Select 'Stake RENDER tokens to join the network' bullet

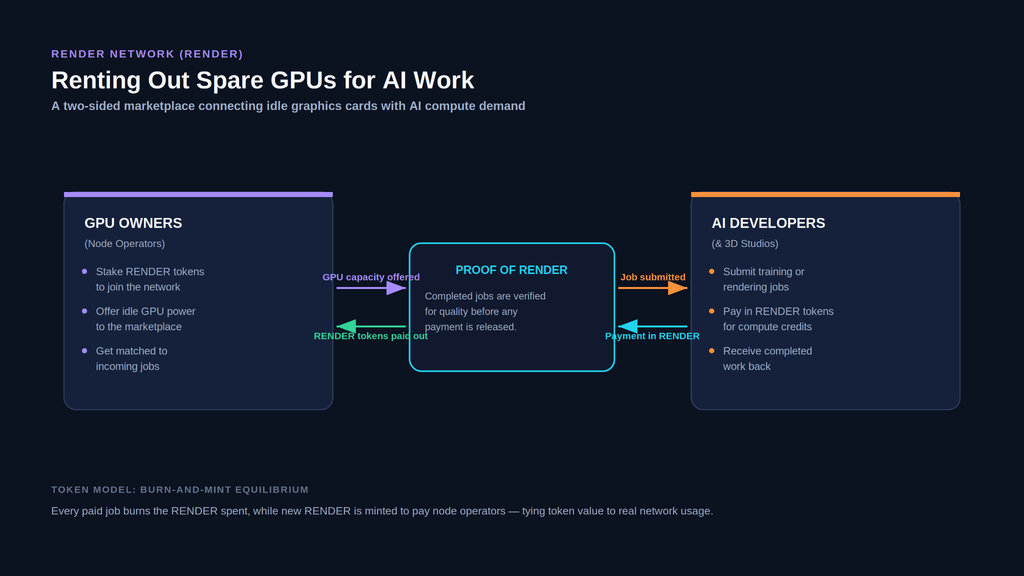click(x=144, y=279)
